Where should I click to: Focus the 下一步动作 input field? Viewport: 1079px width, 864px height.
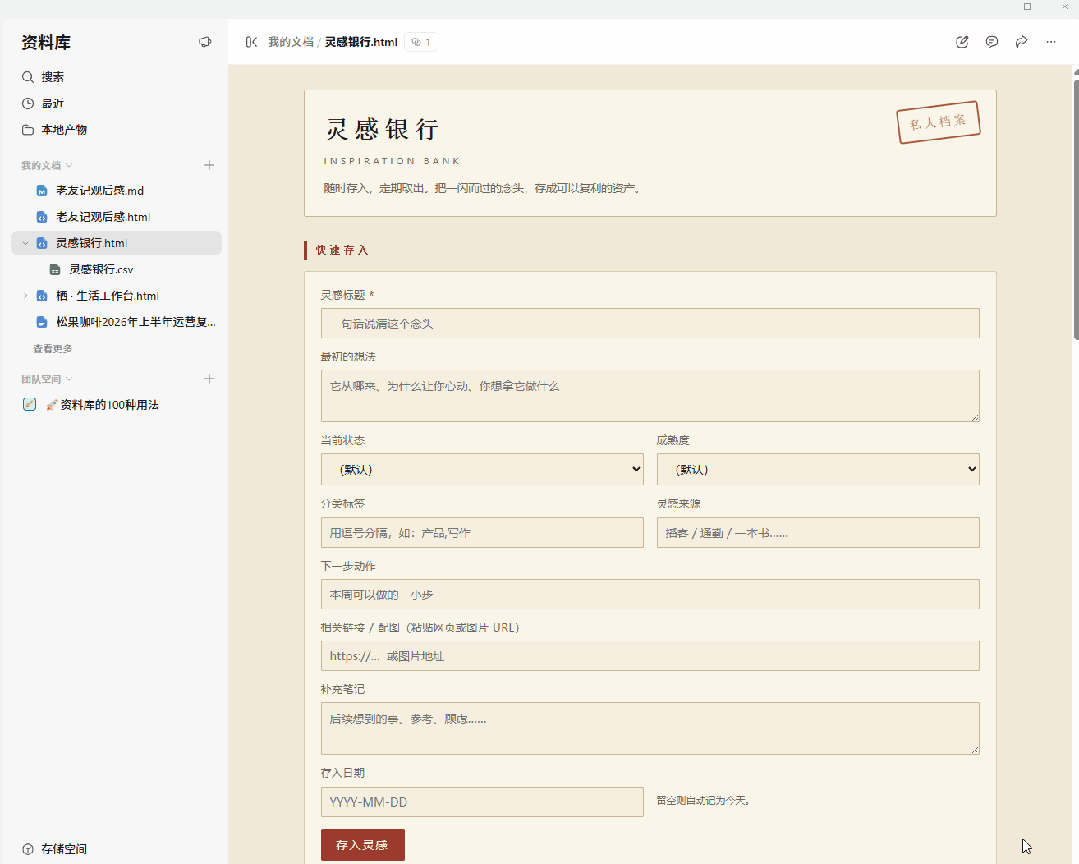tap(650, 594)
